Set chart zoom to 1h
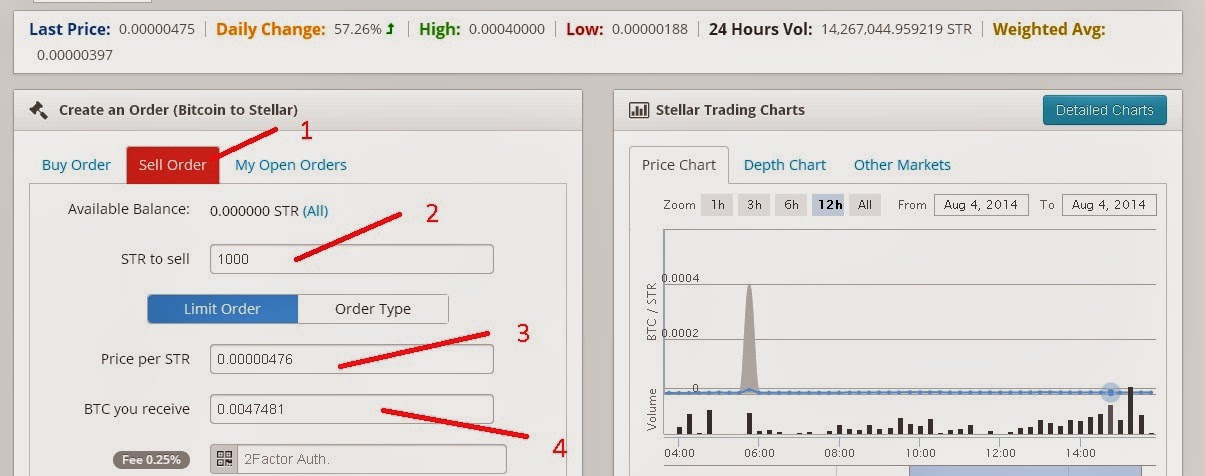1205x476 pixels. click(x=717, y=205)
